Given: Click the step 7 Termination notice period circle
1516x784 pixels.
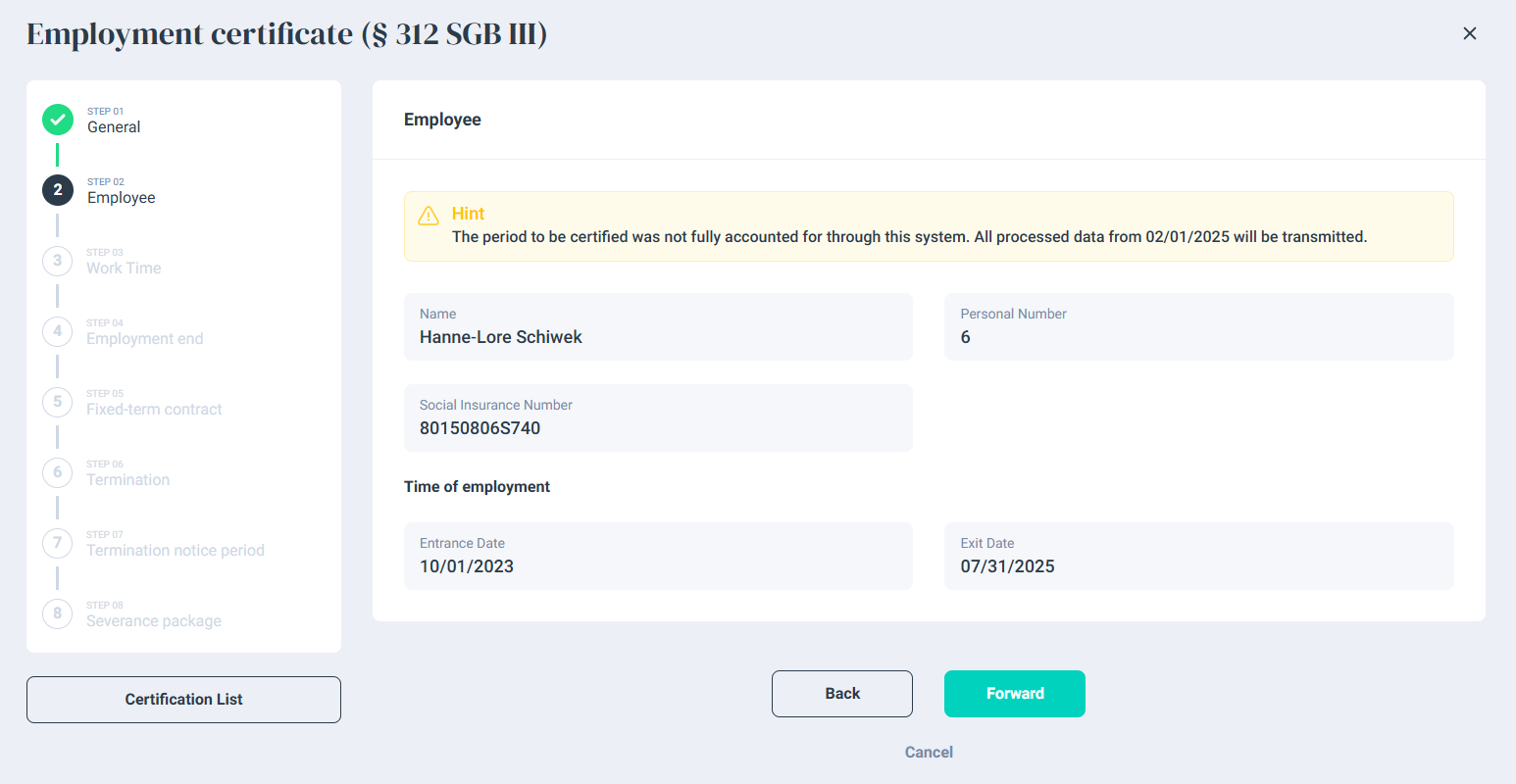Looking at the screenshot, I should point(58,543).
